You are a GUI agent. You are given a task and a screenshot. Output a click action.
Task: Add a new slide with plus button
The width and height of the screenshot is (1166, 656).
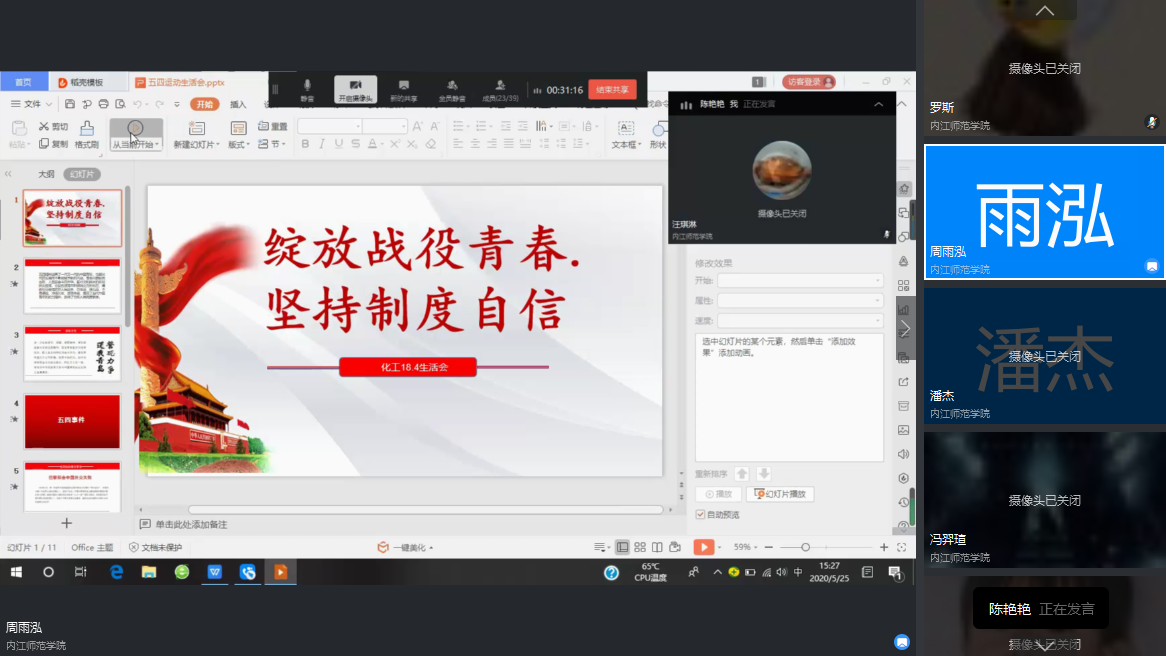click(x=66, y=524)
